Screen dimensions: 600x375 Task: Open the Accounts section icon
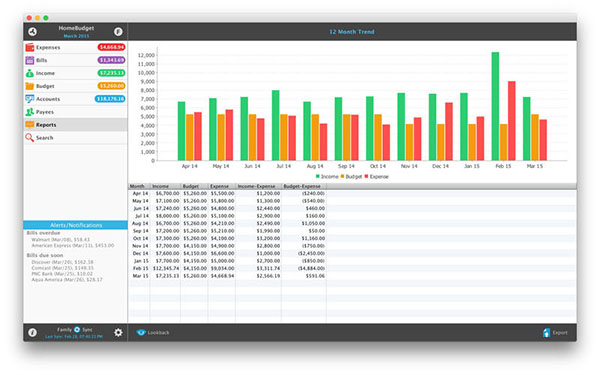tap(29, 99)
